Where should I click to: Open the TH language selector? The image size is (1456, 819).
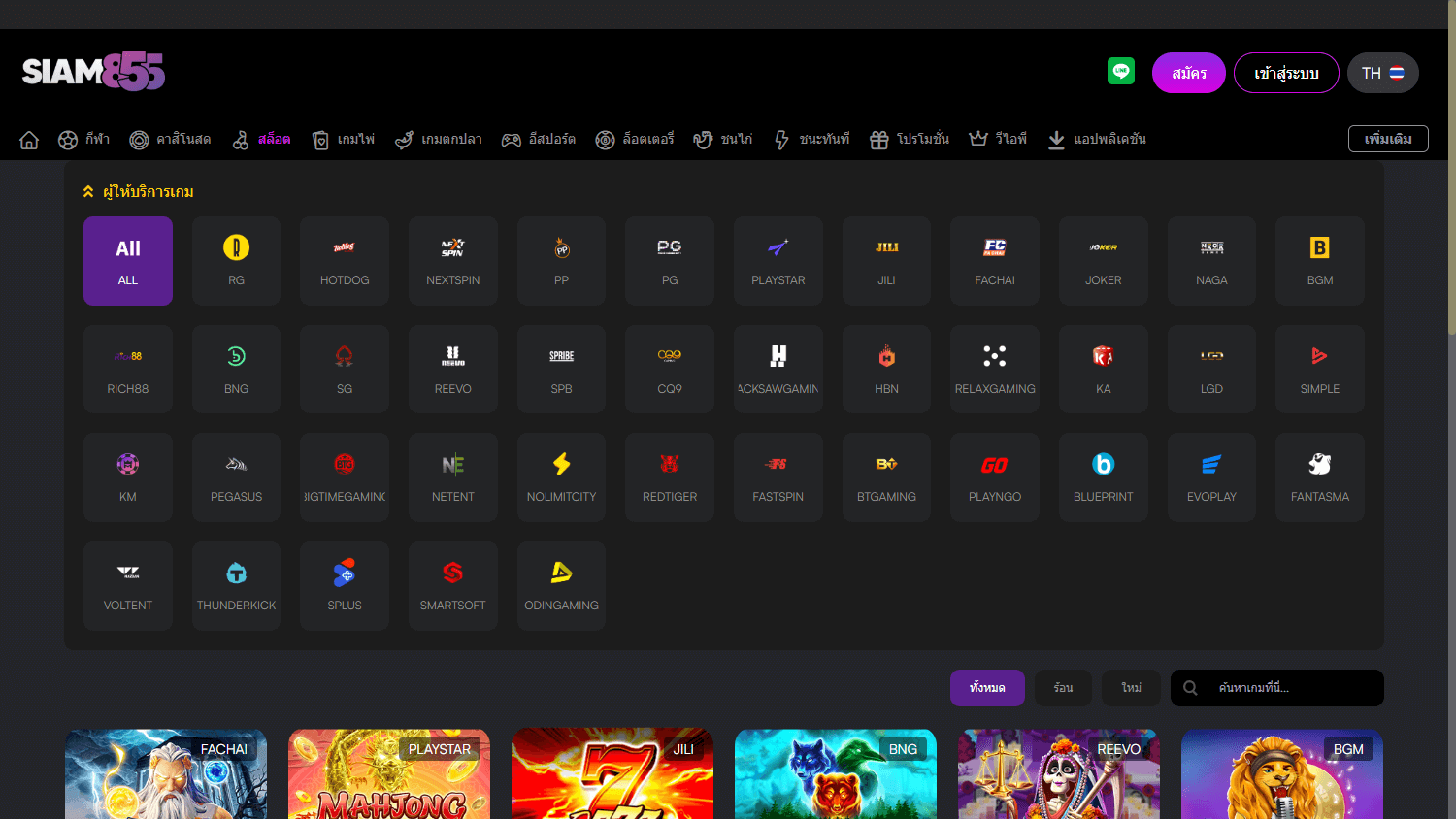[x=1382, y=72]
